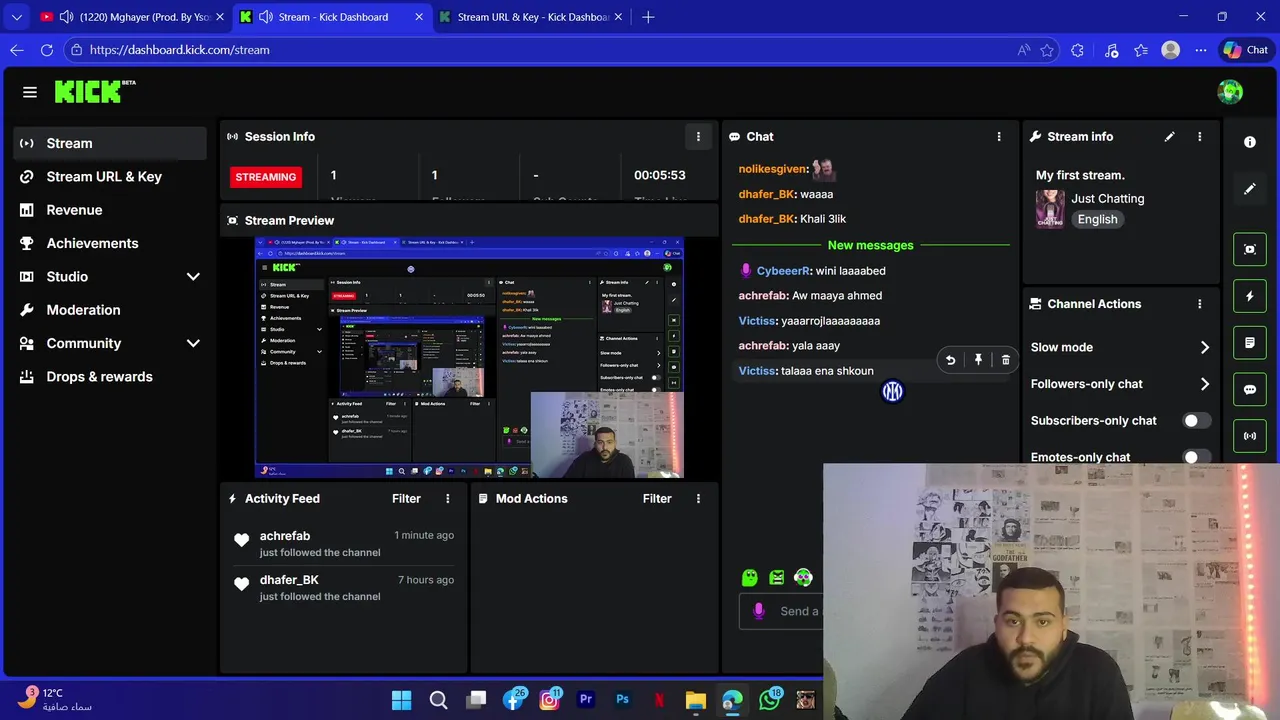Open a new browser tab
This screenshot has height=720, width=1280.
pos(648,17)
